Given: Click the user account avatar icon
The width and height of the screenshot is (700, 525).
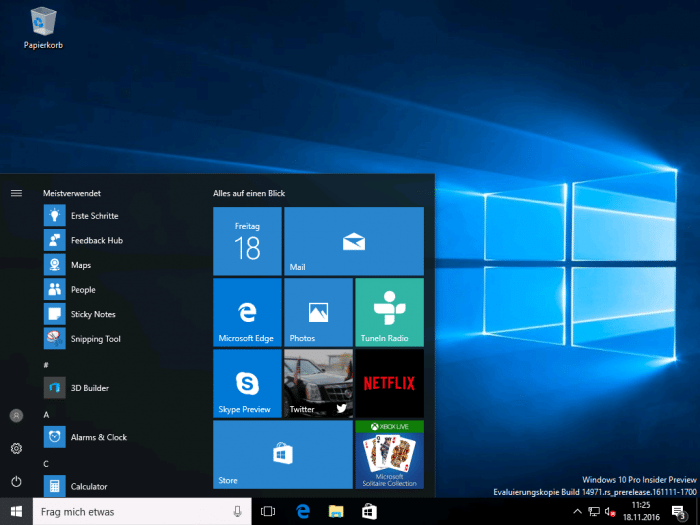Looking at the screenshot, I should coord(17,416).
